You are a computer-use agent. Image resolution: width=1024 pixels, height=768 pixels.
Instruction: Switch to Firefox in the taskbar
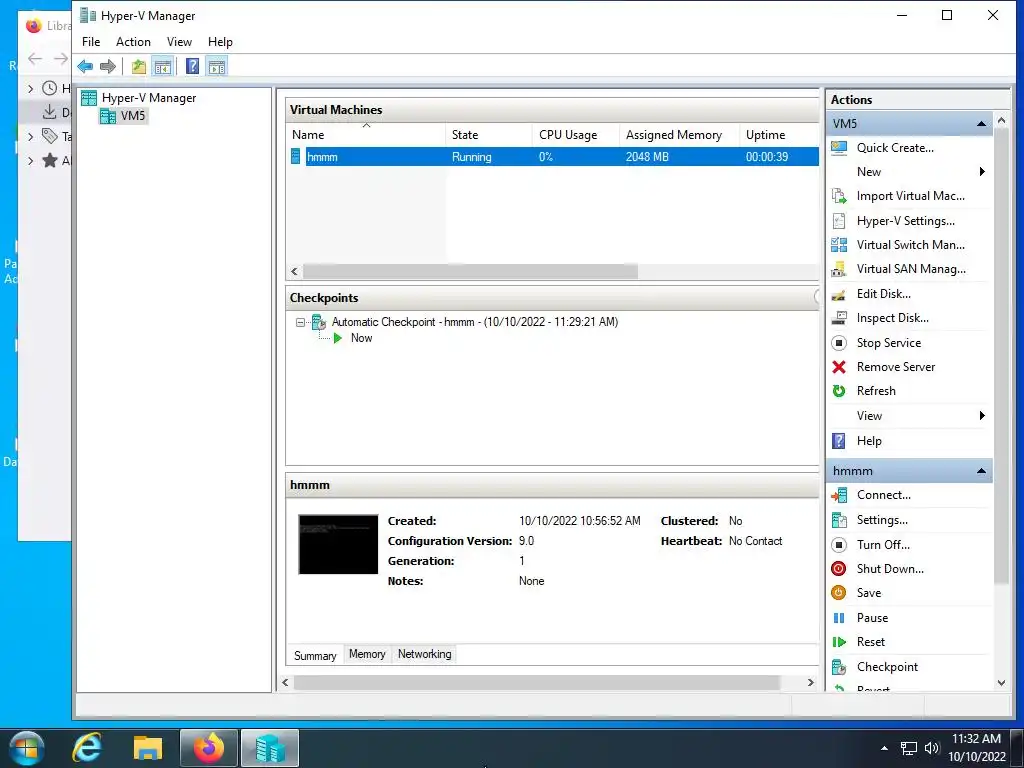(208, 748)
